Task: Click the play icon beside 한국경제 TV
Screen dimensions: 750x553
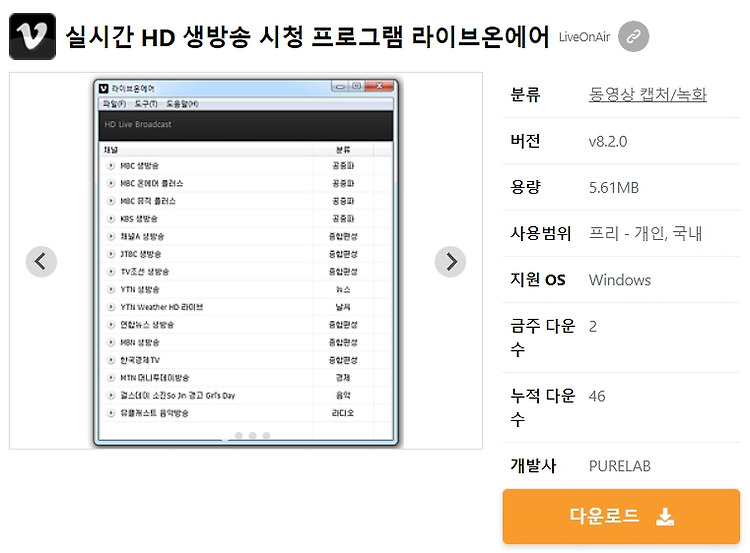Action: click(x=111, y=360)
